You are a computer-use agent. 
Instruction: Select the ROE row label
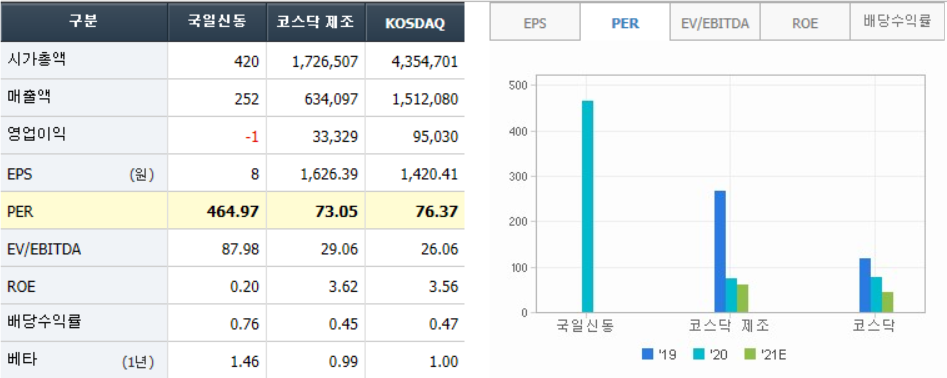[x=21, y=286]
